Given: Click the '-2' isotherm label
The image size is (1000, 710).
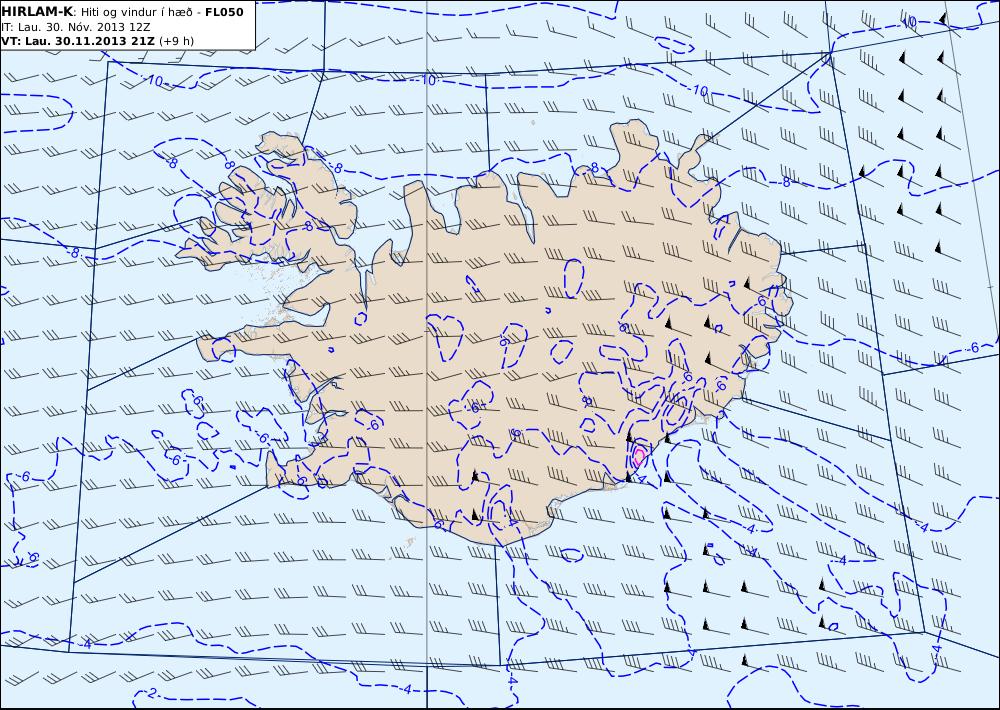Looking at the screenshot, I should (x=151, y=693).
